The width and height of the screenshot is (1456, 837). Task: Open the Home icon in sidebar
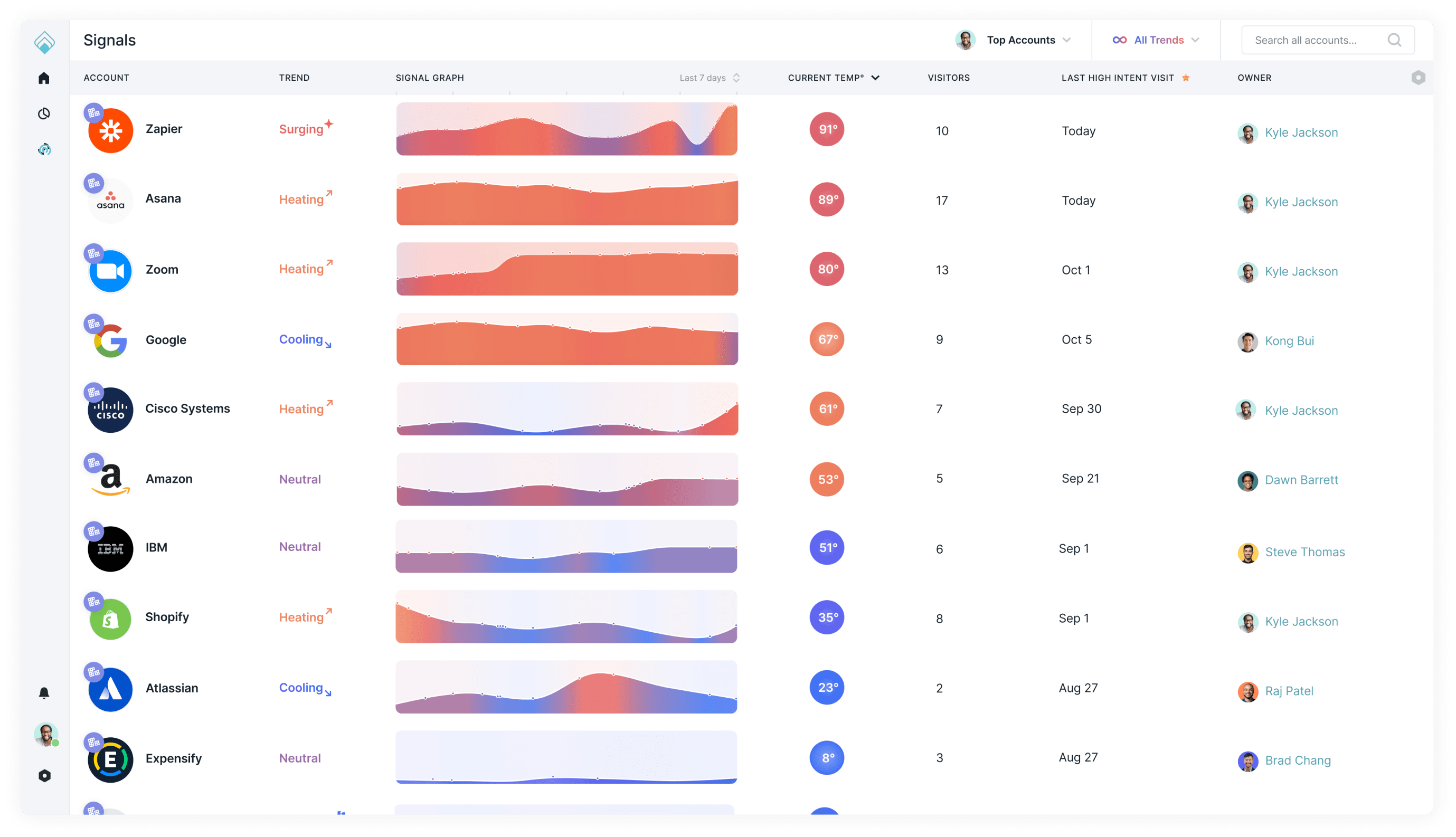(x=44, y=78)
